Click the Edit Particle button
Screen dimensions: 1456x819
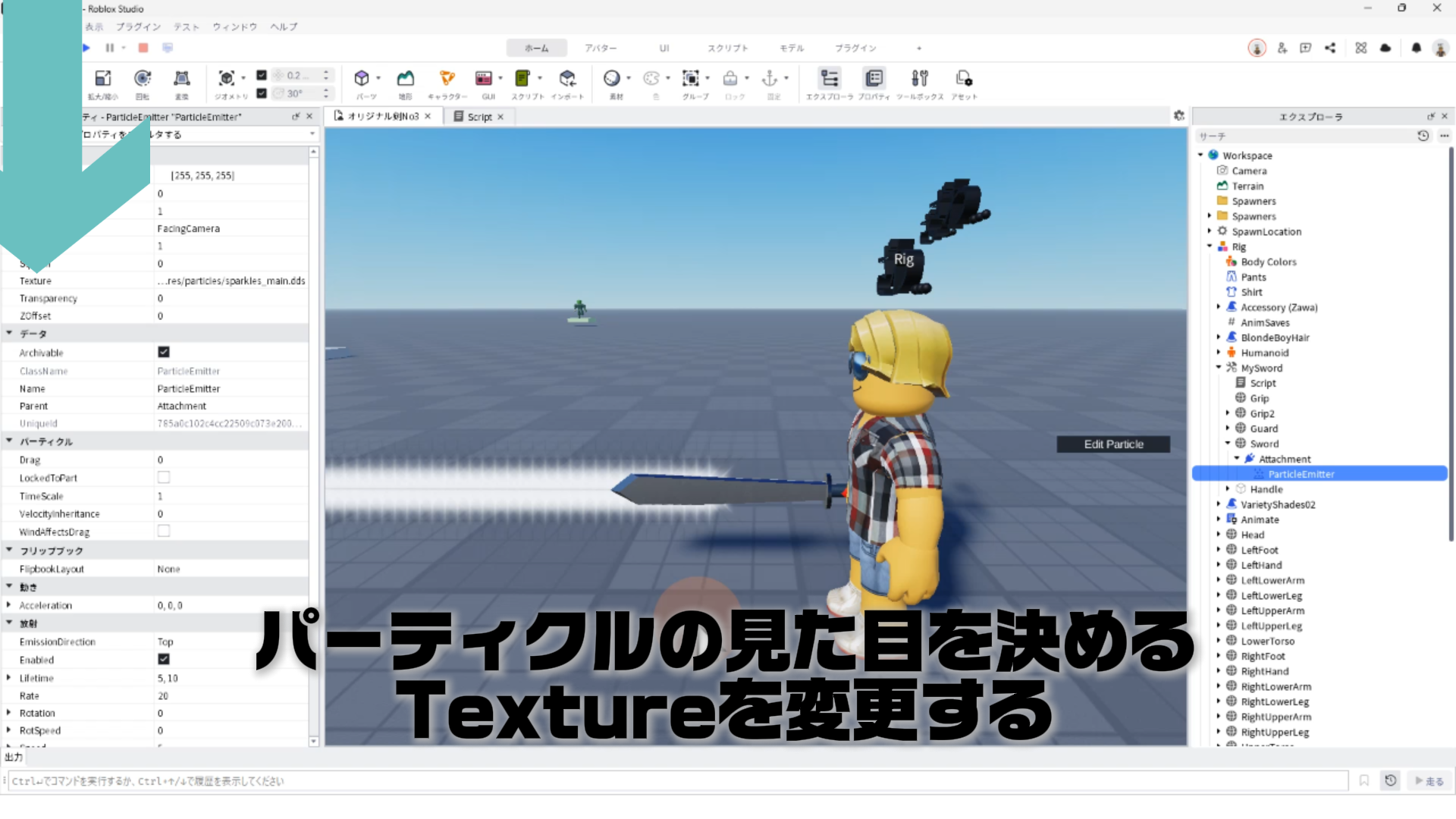click(1112, 444)
